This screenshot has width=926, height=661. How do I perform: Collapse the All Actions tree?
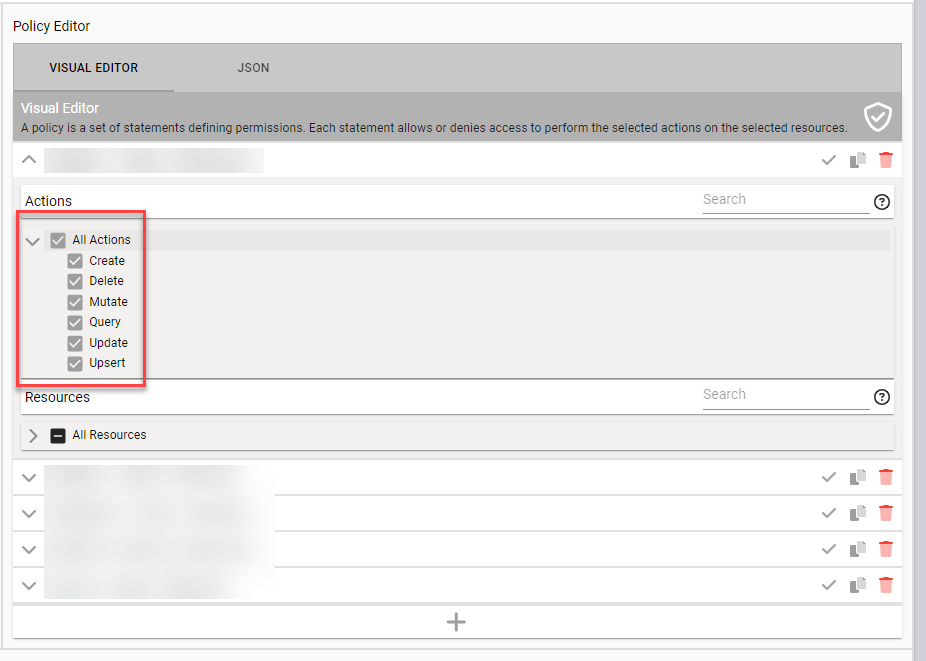pos(33,241)
